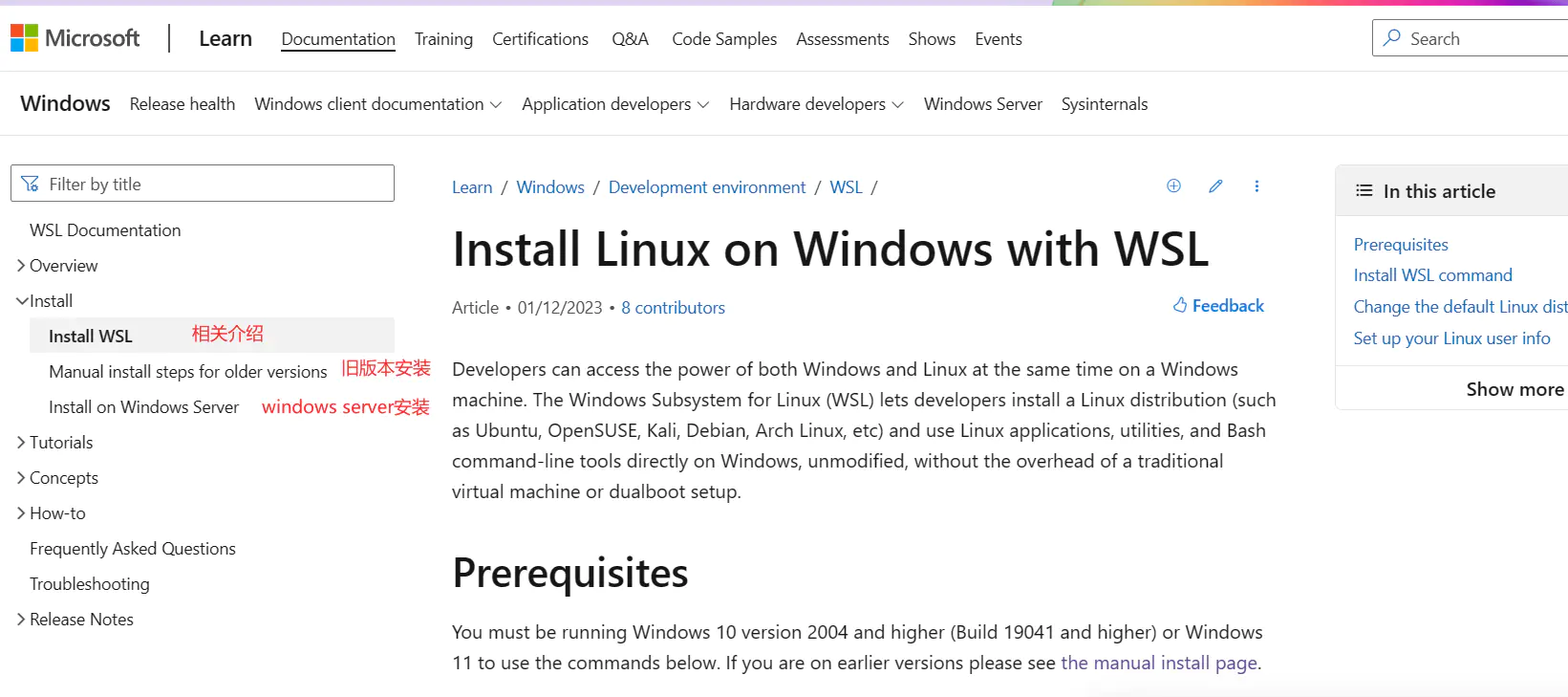
Task: Open Sysinternals link
Action: (1105, 104)
